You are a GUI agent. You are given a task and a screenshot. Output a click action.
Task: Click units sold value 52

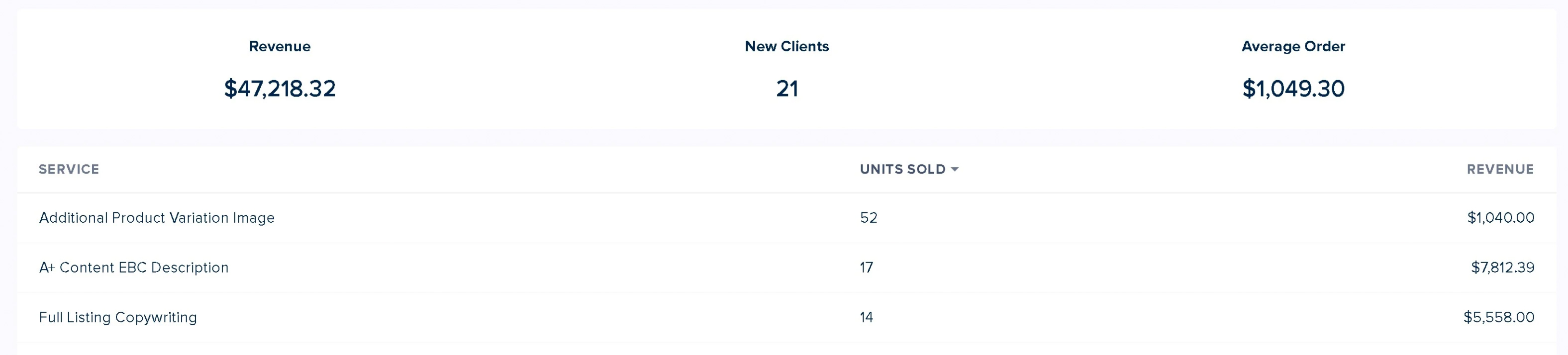click(869, 218)
